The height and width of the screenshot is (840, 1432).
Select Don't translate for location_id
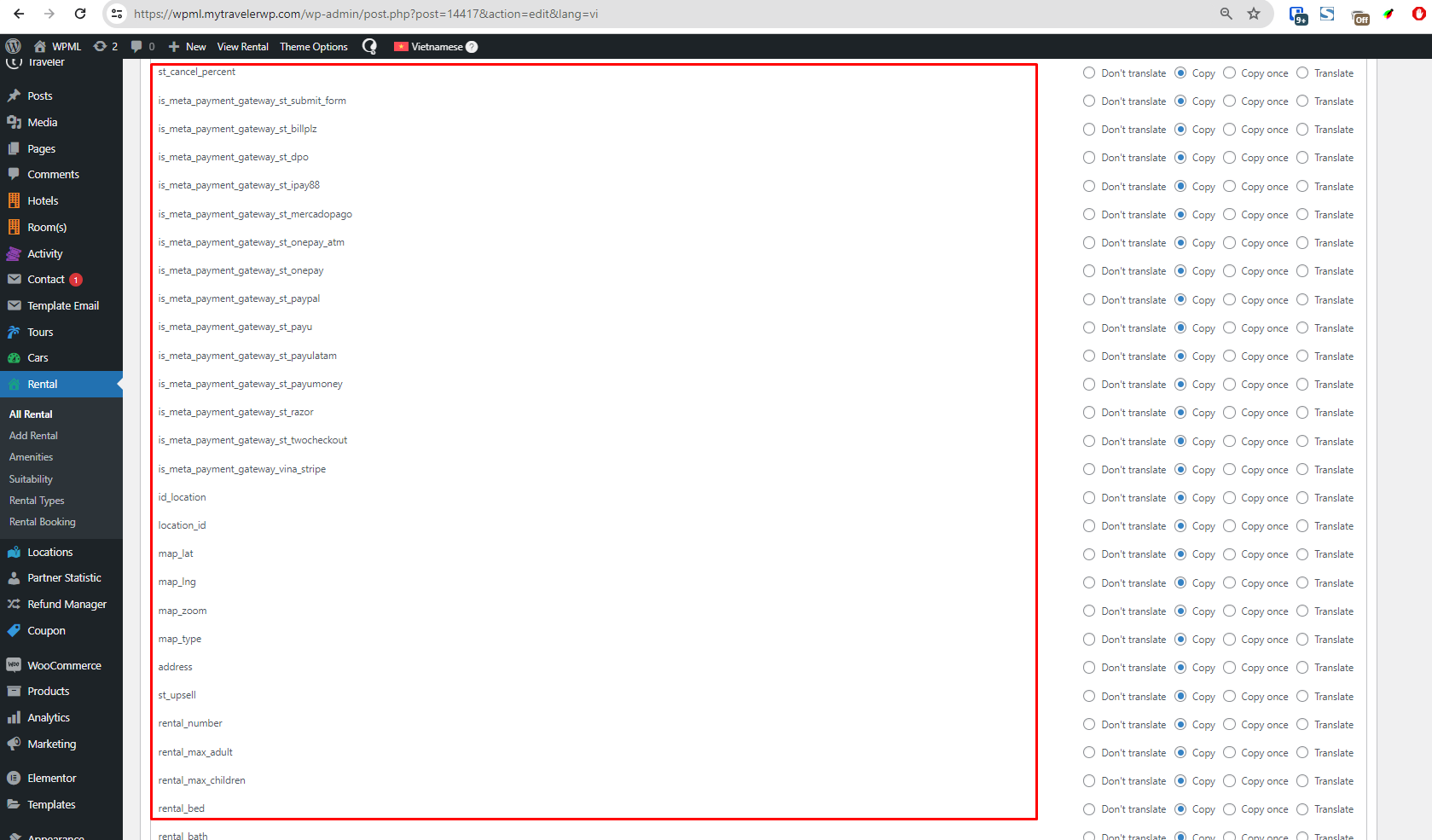[1089, 526]
